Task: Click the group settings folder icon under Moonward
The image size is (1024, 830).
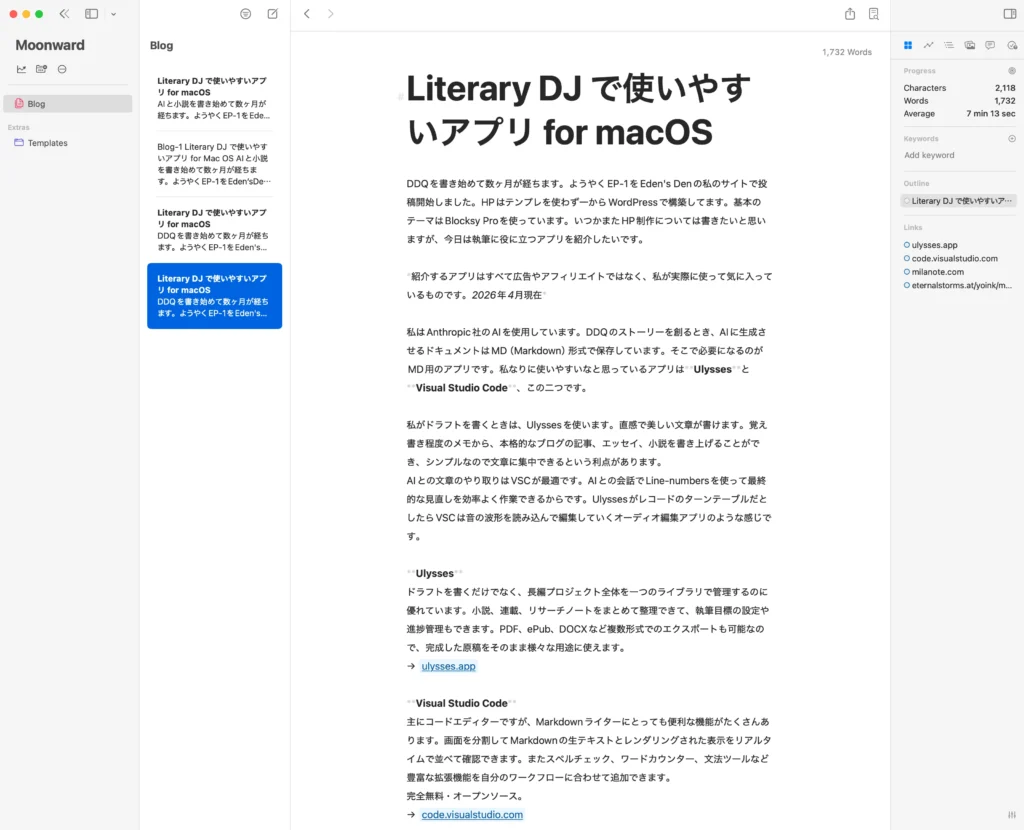Action: [40, 68]
